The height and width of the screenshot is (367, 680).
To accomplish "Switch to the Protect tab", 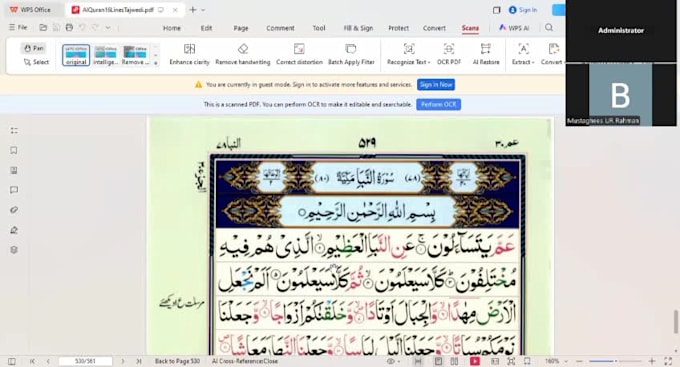I will click(x=398, y=28).
